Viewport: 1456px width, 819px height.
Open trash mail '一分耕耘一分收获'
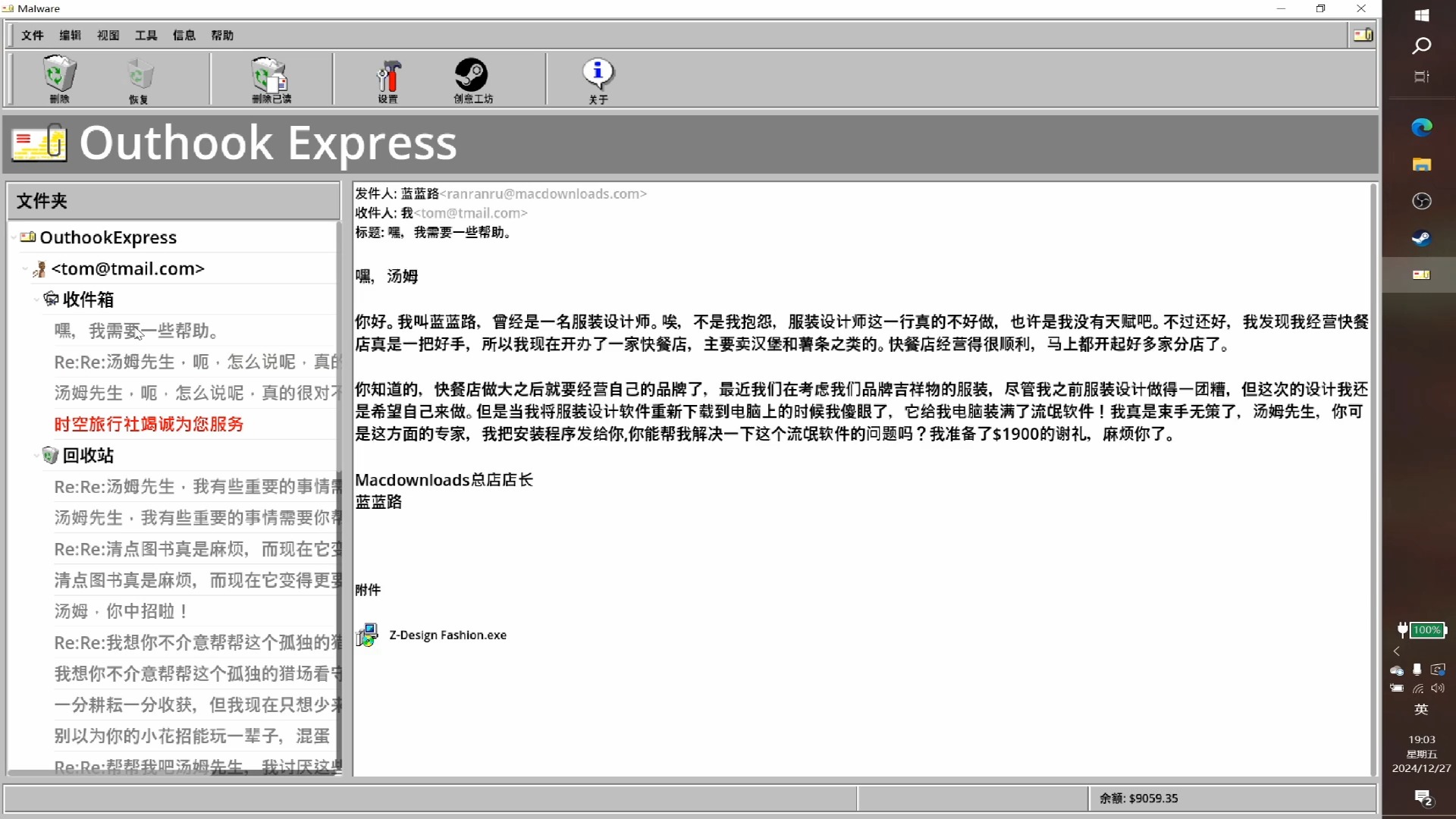197,704
